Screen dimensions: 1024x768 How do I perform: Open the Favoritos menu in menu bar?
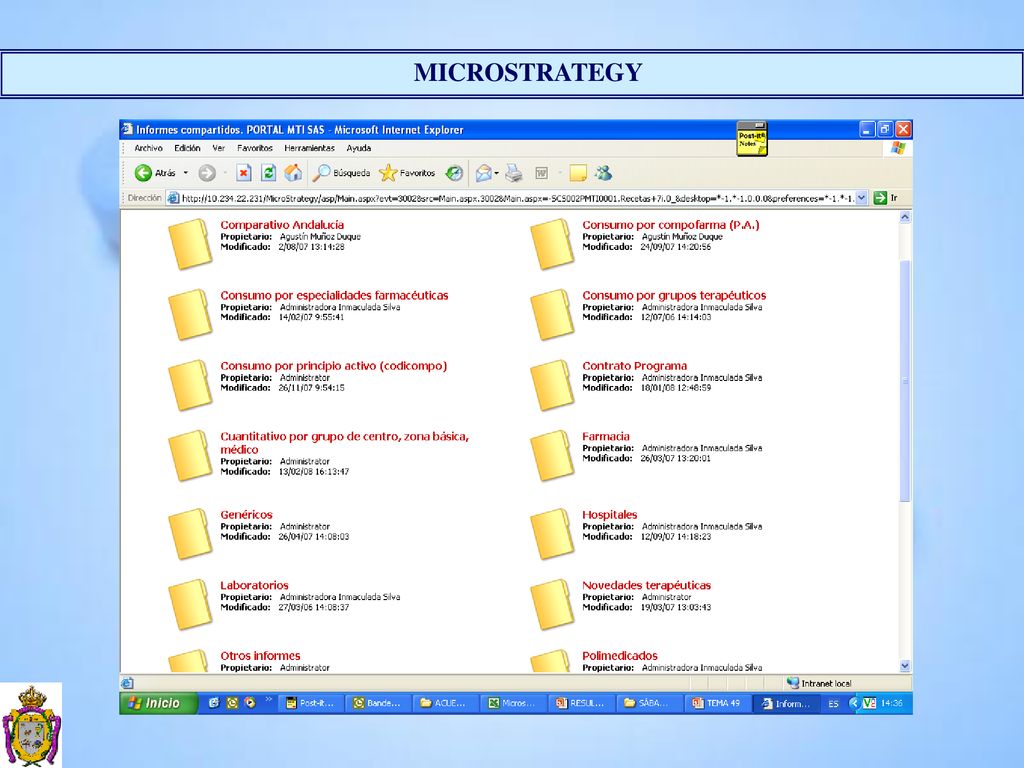[x=255, y=148]
